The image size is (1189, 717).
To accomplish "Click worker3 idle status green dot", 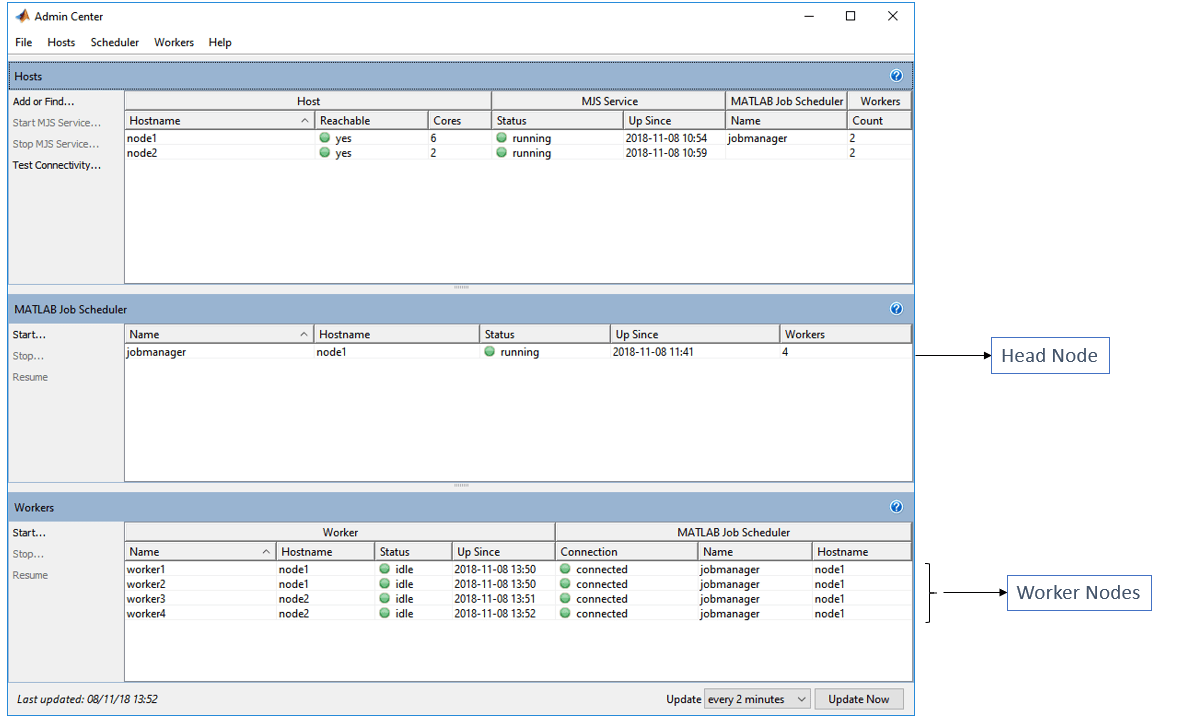I will (x=384, y=599).
